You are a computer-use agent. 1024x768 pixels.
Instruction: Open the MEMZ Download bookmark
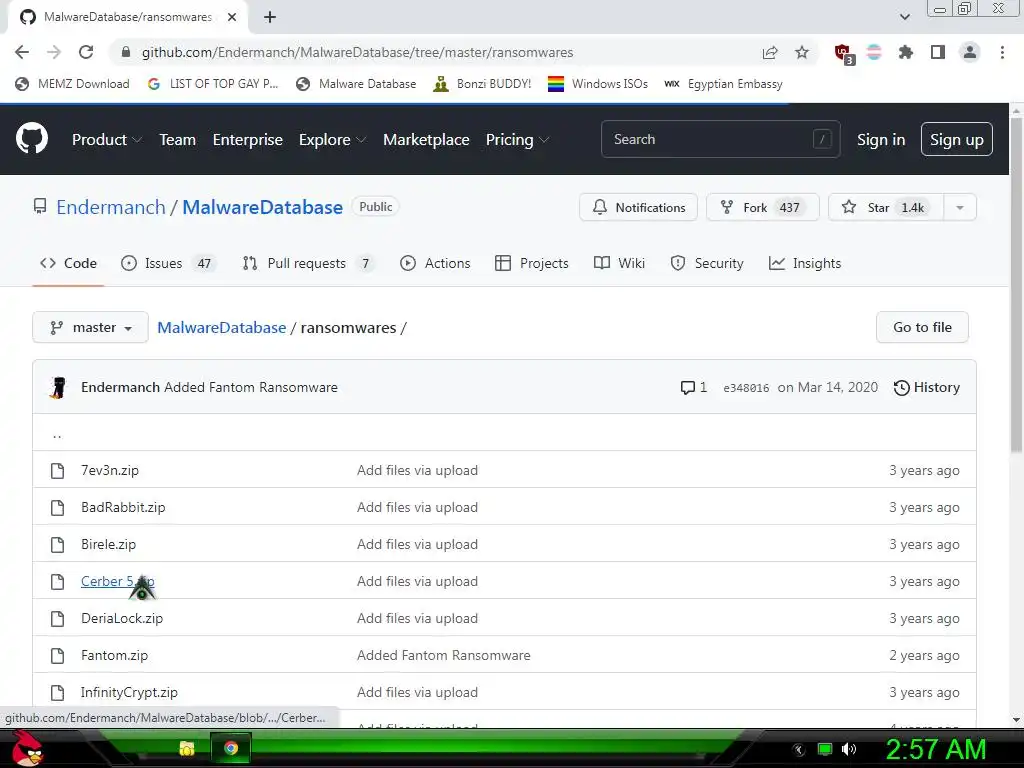point(72,84)
